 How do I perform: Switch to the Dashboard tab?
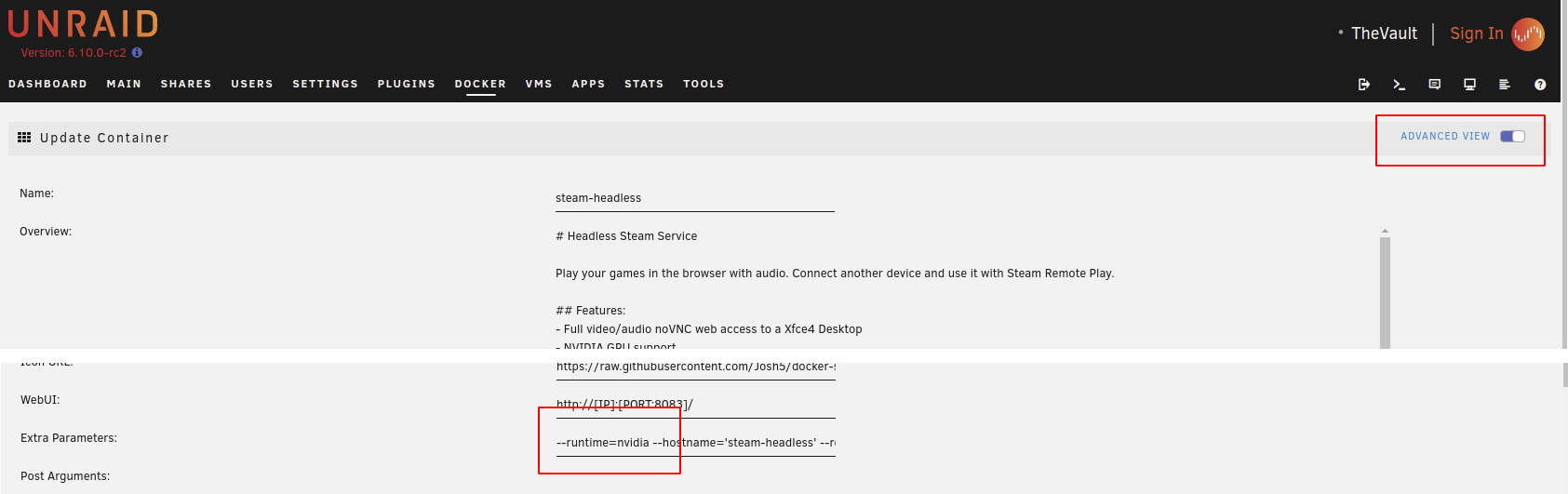pos(47,84)
